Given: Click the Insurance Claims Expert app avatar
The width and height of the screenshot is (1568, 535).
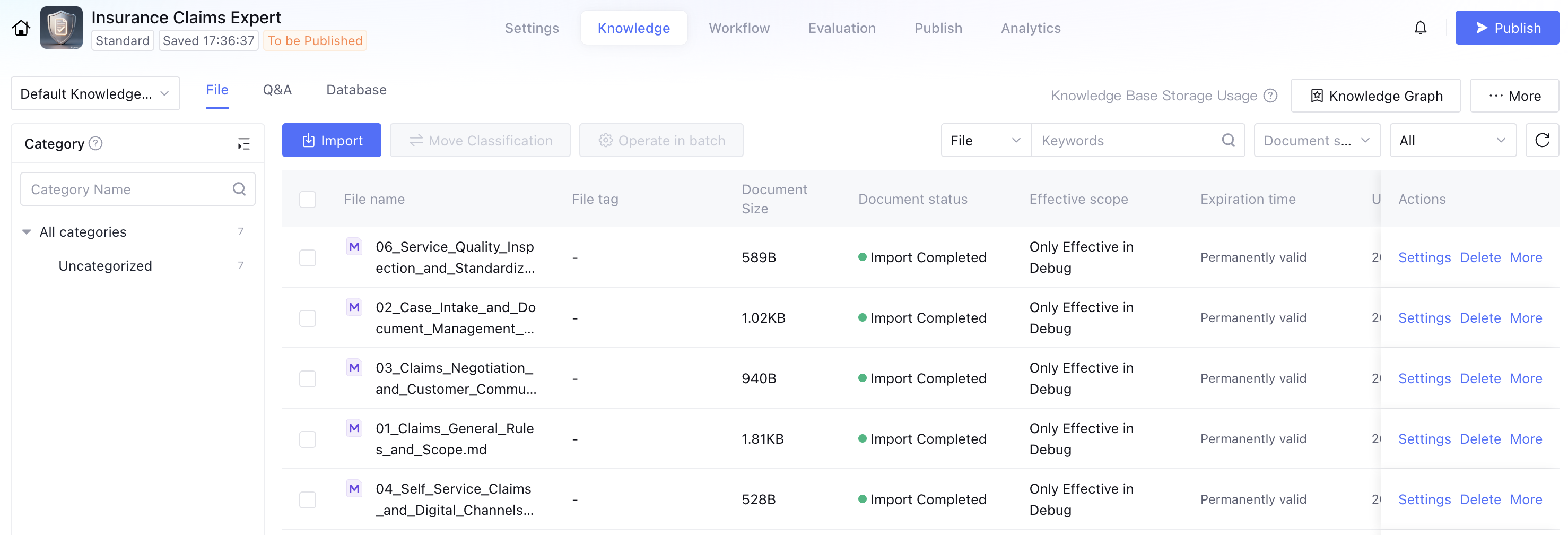Looking at the screenshot, I should [62, 28].
